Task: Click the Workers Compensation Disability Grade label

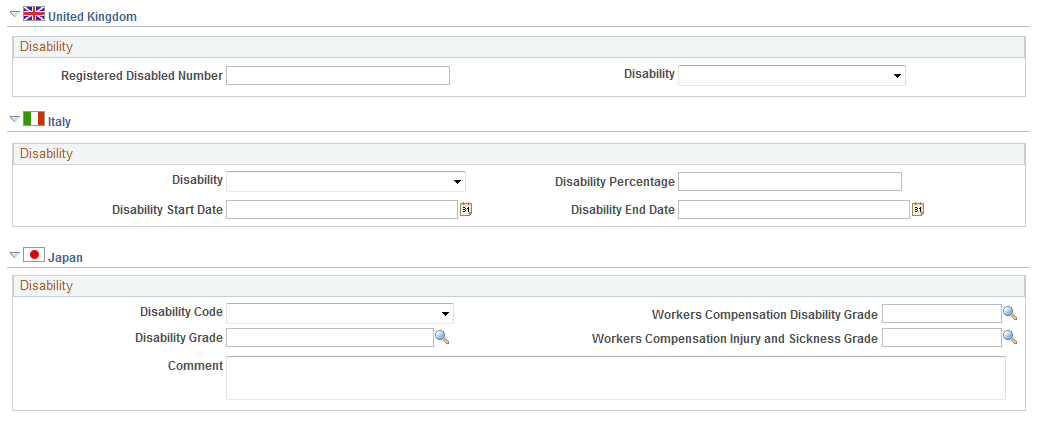Action: [x=765, y=314]
